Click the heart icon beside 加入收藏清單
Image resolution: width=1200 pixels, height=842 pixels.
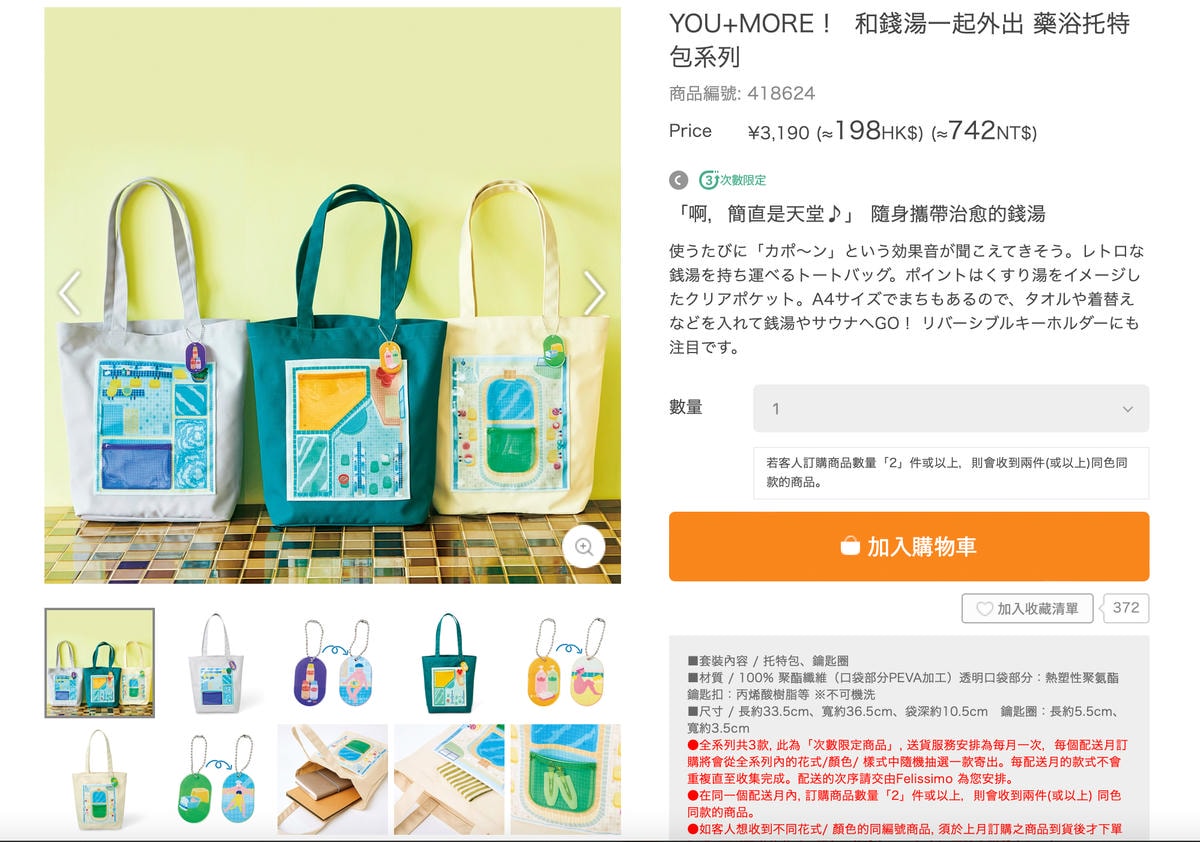(x=984, y=608)
